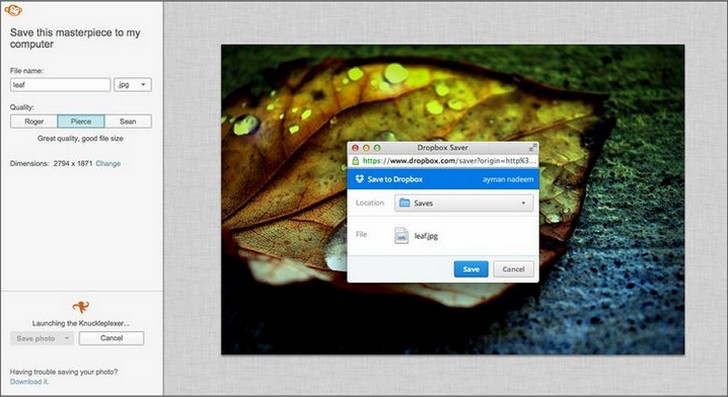This screenshot has height=397, width=728.
Task: Click into the File name field containing leaf
Action: (60, 85)
